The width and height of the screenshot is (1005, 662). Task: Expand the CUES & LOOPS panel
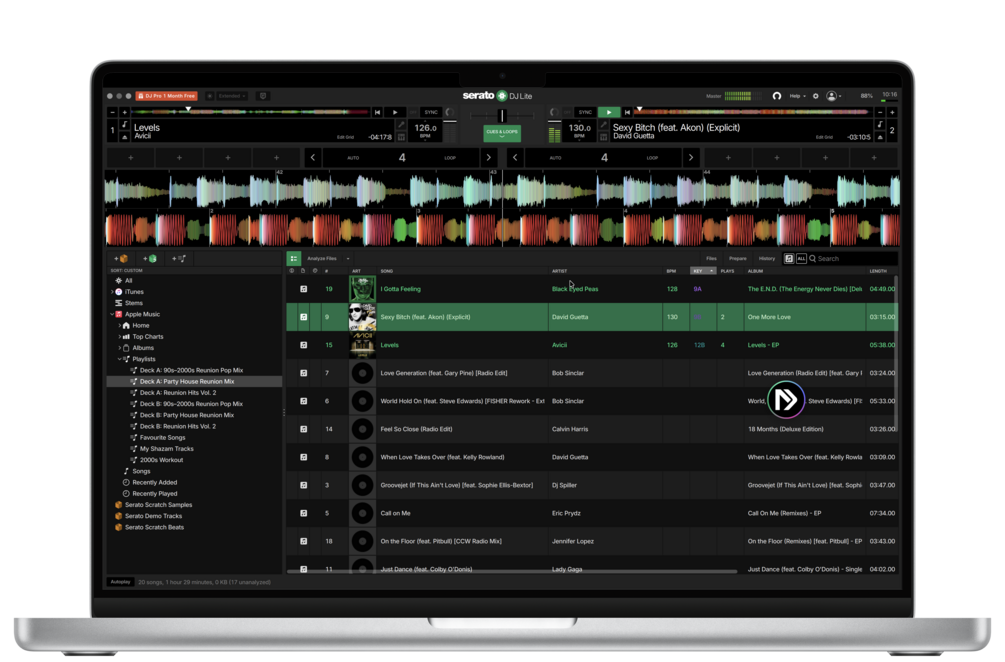tap(502, 133)
